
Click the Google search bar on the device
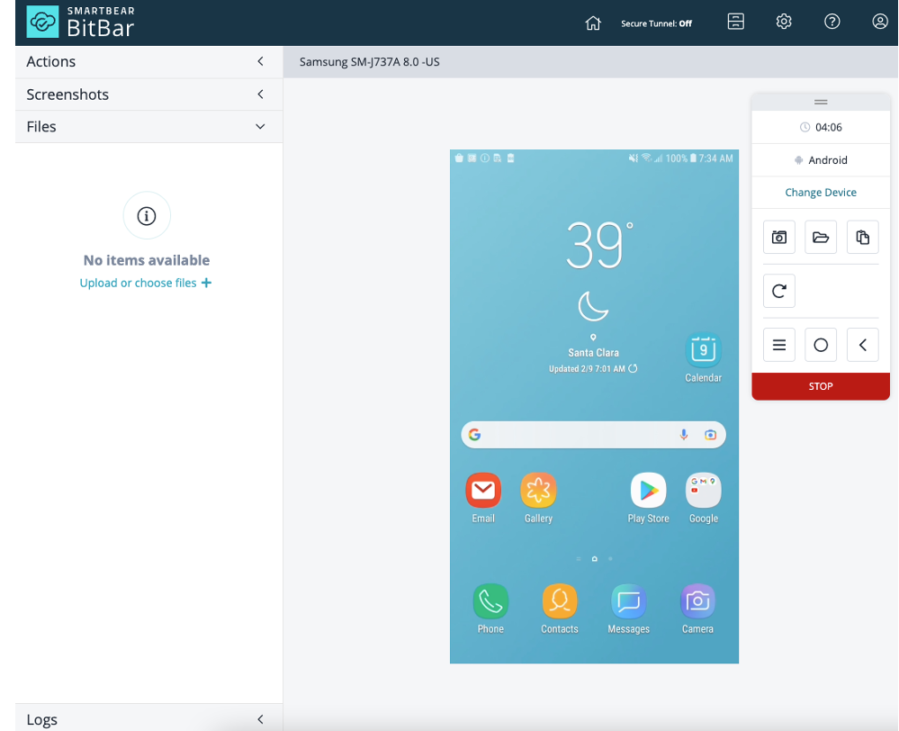coord(593,435)
